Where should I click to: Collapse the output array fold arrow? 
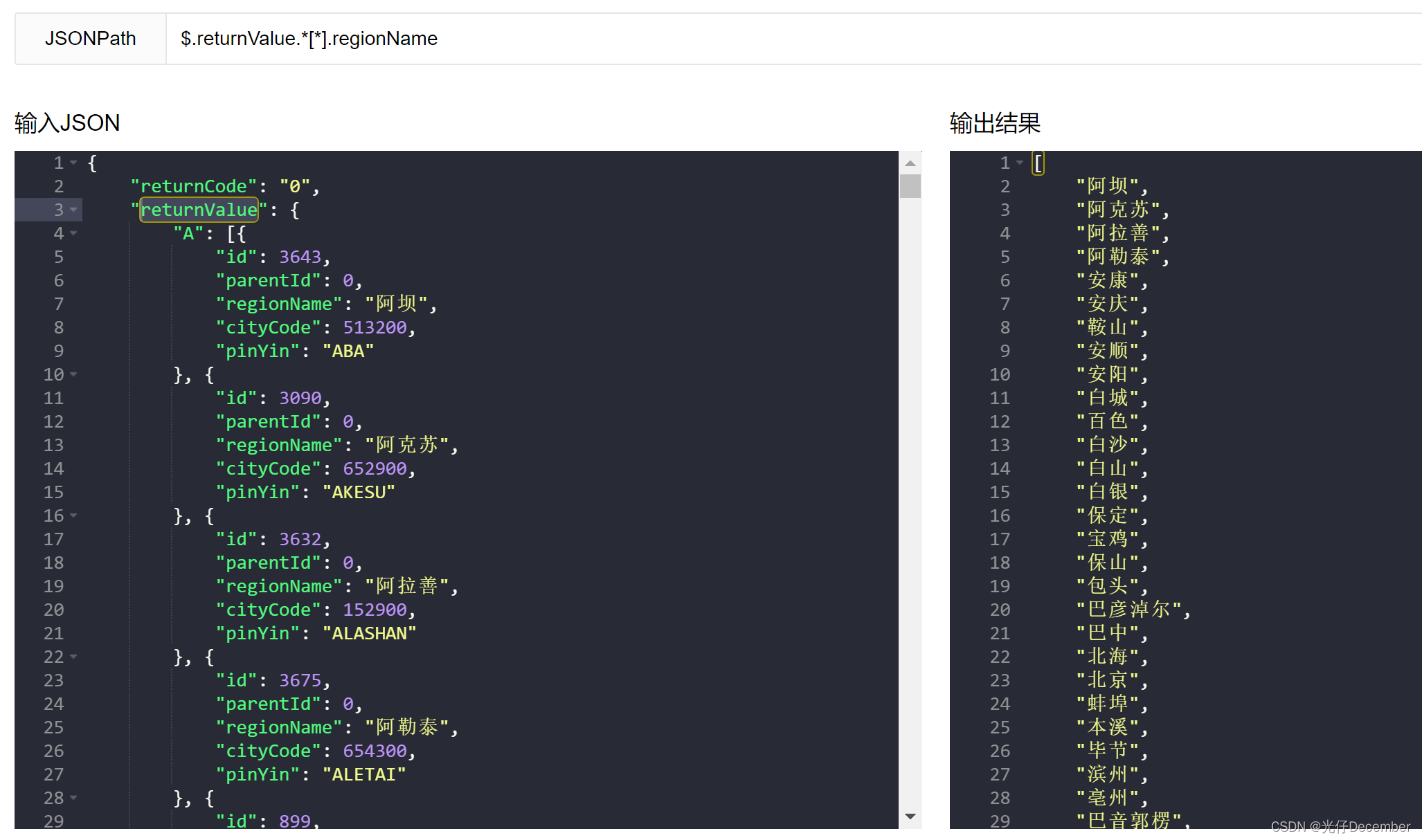[1020, 163]
